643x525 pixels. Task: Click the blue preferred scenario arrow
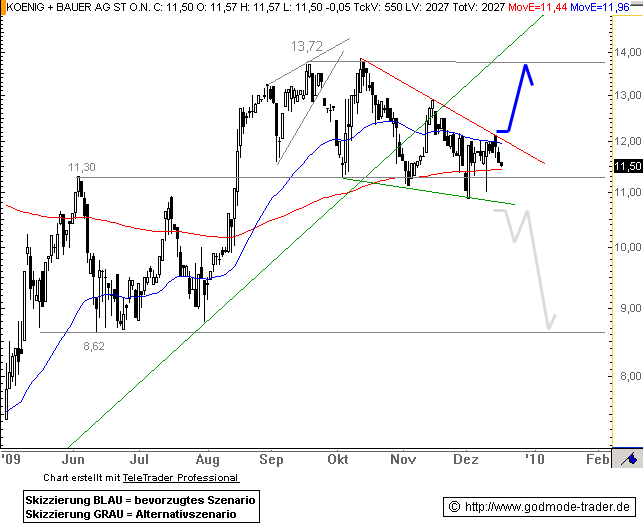(x=515, y=98)
